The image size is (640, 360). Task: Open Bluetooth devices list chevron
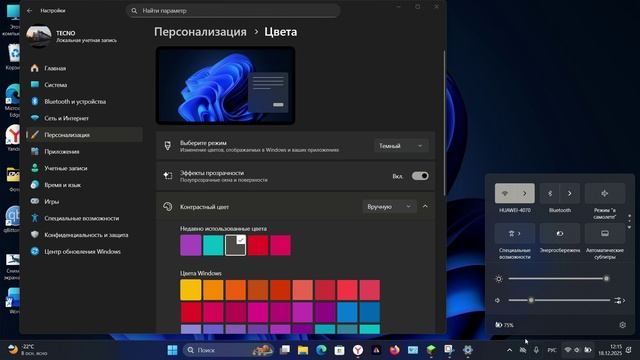click(x=570, y=193)
